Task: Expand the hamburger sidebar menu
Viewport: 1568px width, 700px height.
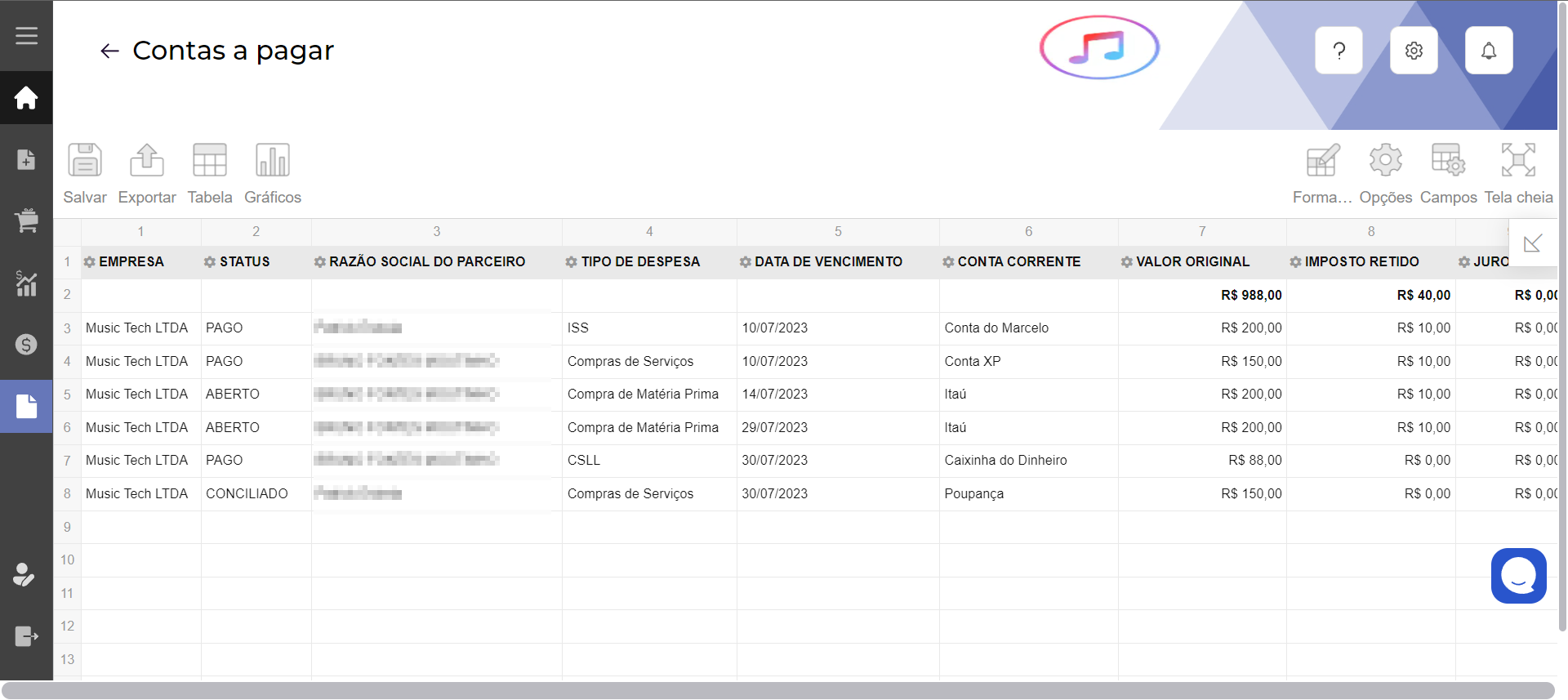Action: (26, 36)
